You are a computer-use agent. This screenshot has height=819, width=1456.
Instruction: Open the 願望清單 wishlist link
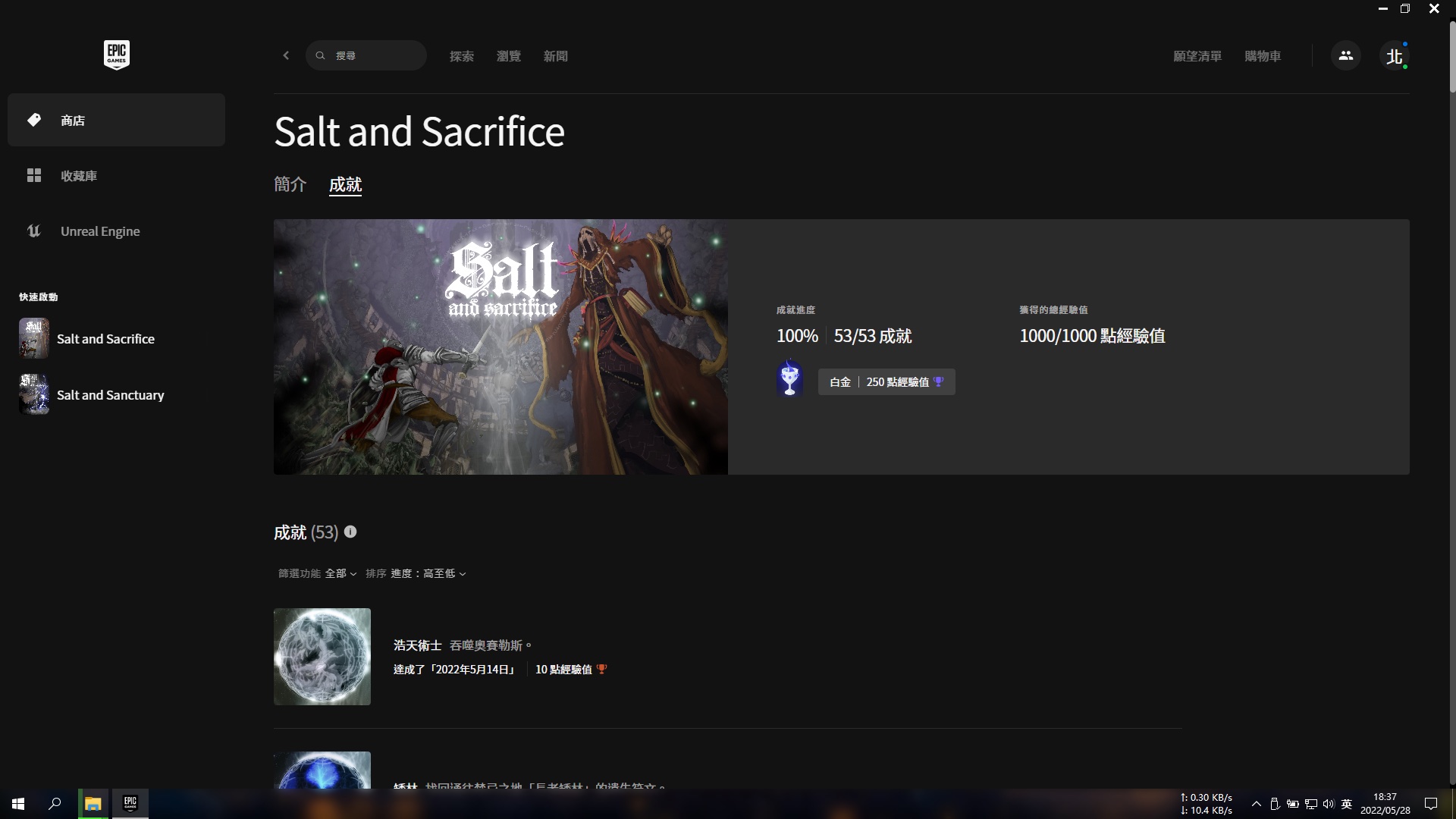(1197, 56)
